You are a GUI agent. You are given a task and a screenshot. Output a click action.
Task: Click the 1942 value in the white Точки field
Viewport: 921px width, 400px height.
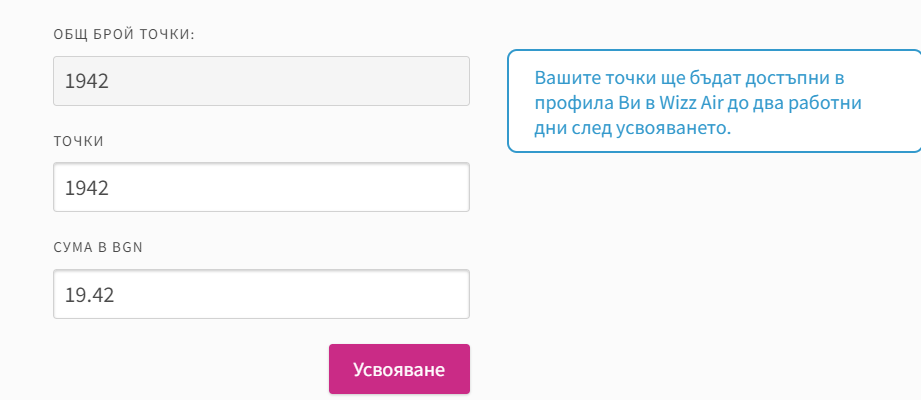tap(86, 187)
